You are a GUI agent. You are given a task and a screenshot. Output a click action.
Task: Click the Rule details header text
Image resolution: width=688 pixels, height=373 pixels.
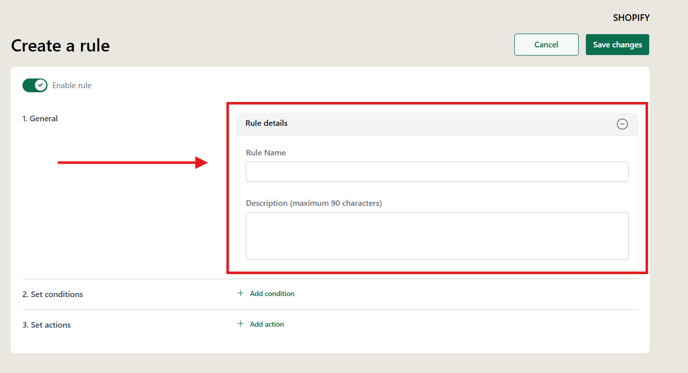coord(266,123)
